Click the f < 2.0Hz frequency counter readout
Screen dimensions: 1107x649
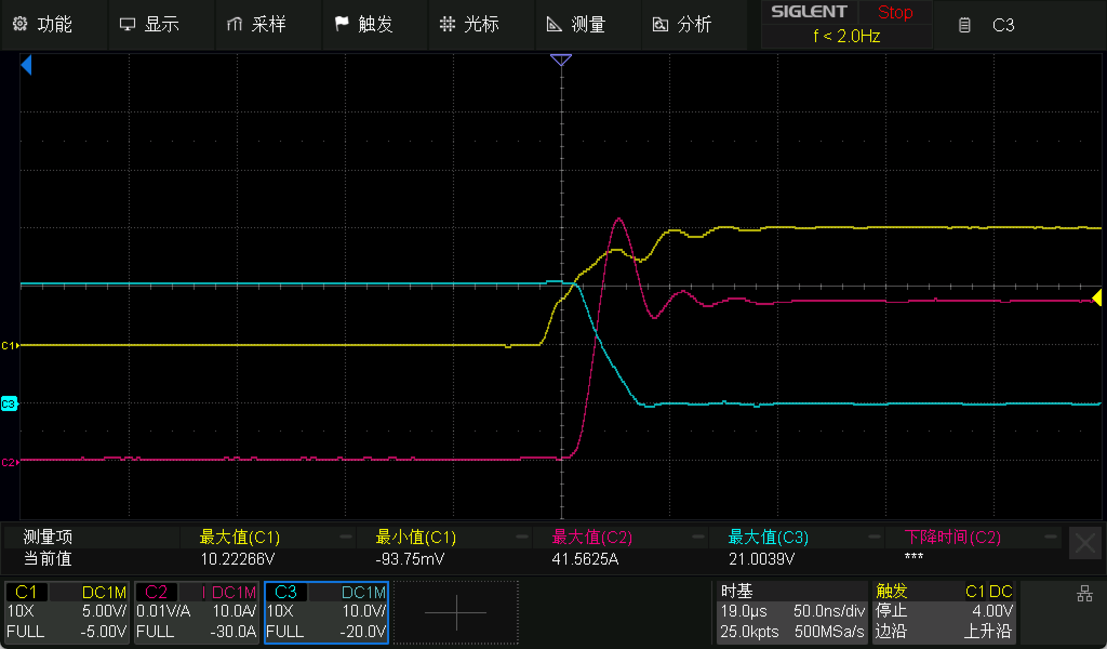click(846, 36)
